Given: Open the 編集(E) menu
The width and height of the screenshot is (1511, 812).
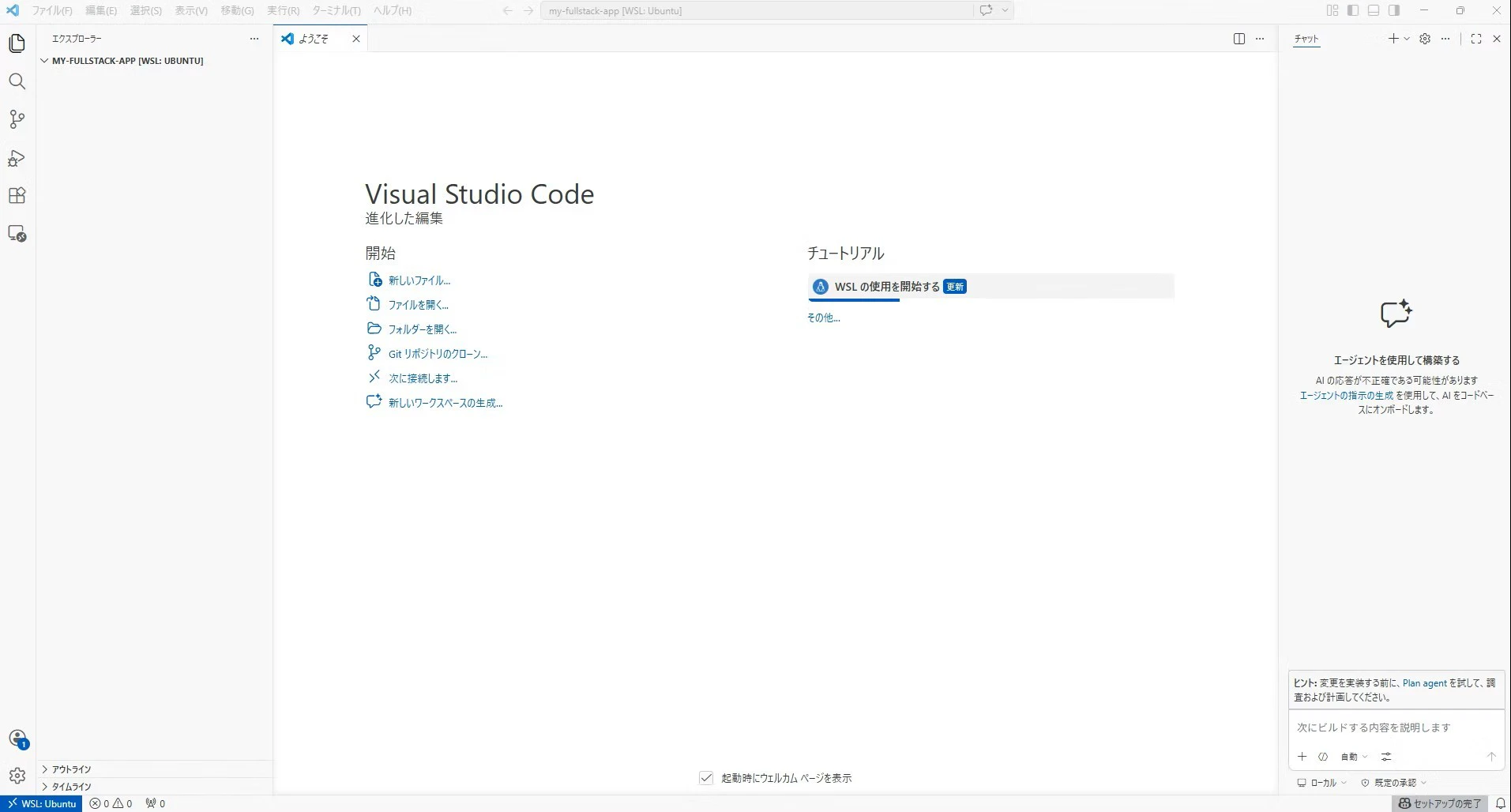Looking at the screenshot, I should 101,10.
